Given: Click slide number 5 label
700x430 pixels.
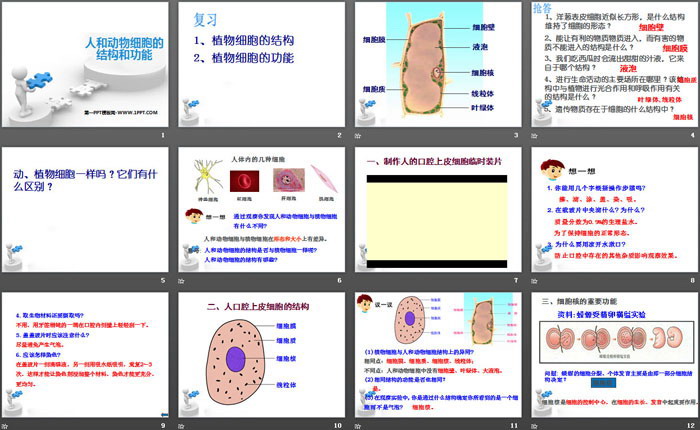Looking at the screenshot, I should point(163,280).
